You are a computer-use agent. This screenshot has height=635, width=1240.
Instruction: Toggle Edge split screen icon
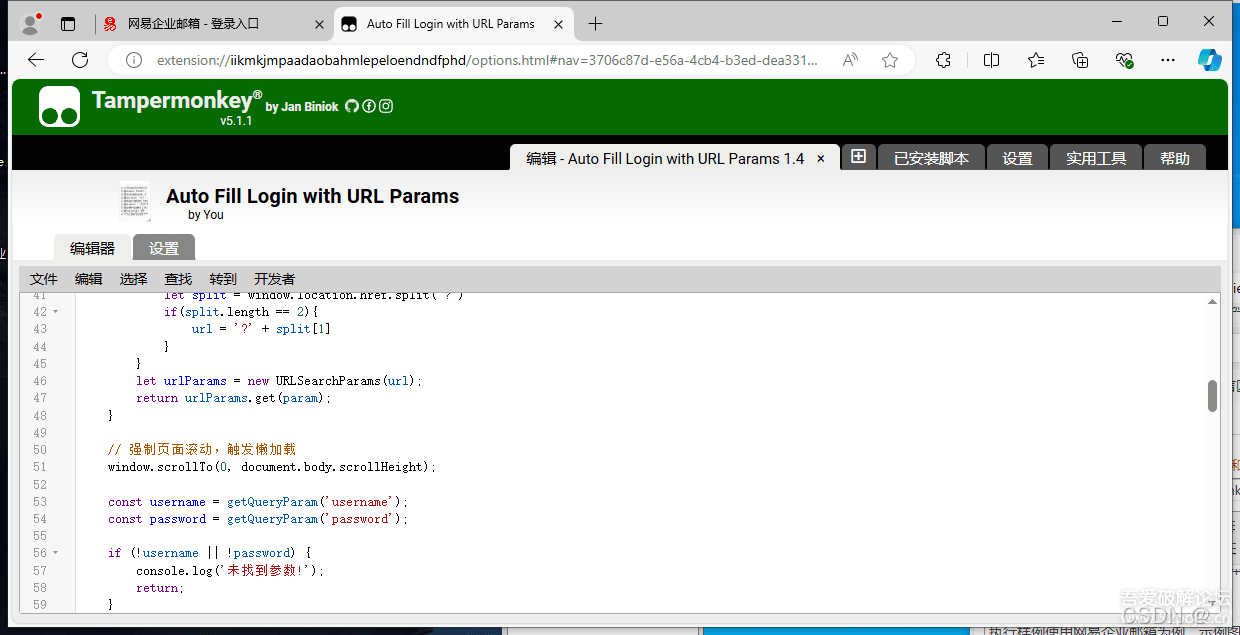[991, 60]
